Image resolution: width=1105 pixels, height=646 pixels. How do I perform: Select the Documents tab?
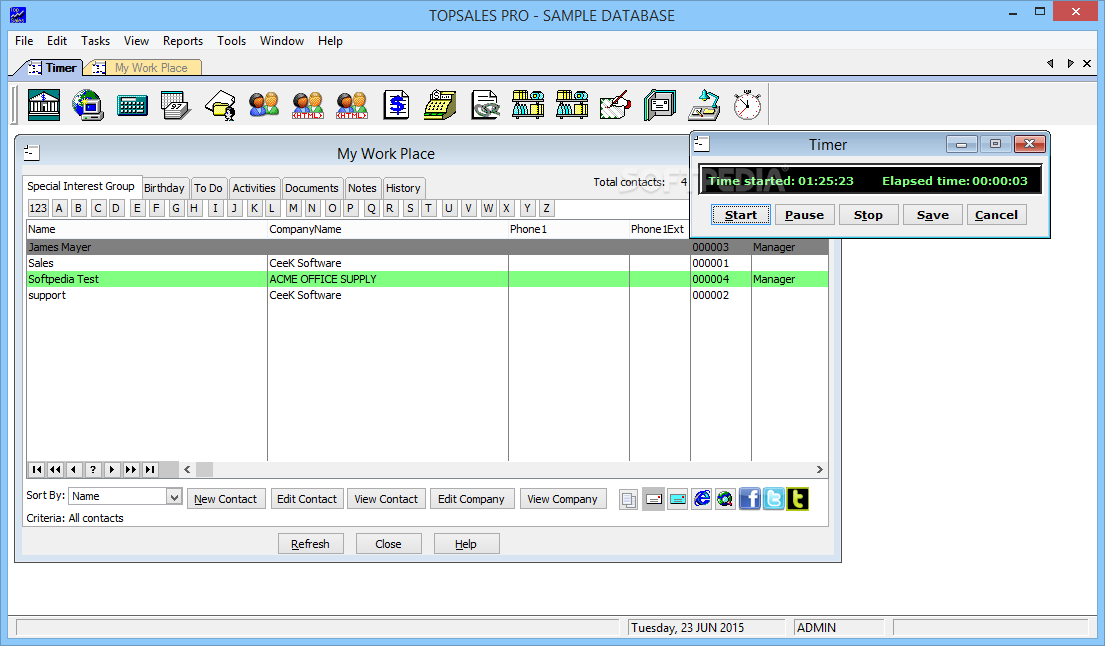pos(311,188)
